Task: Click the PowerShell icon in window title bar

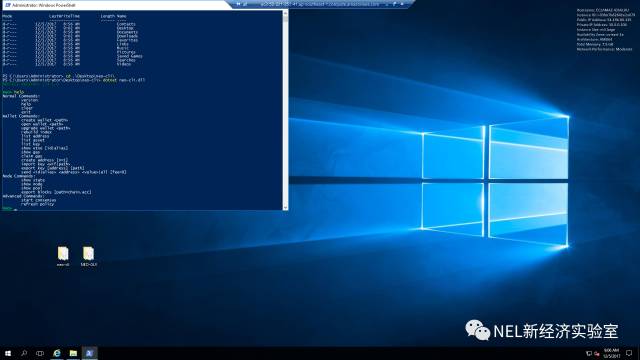Action: coord(7,5)
